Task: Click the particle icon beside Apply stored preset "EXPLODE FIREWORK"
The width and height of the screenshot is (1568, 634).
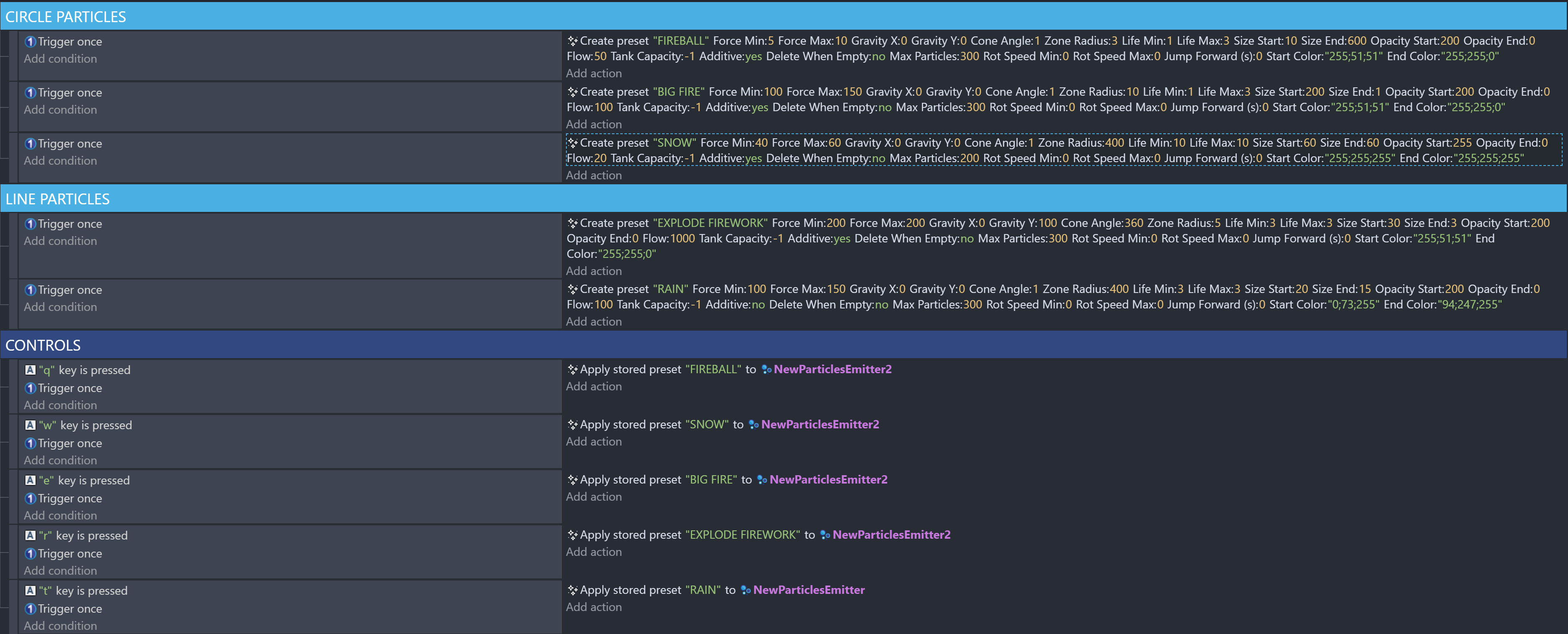Action: pos(572,535)
